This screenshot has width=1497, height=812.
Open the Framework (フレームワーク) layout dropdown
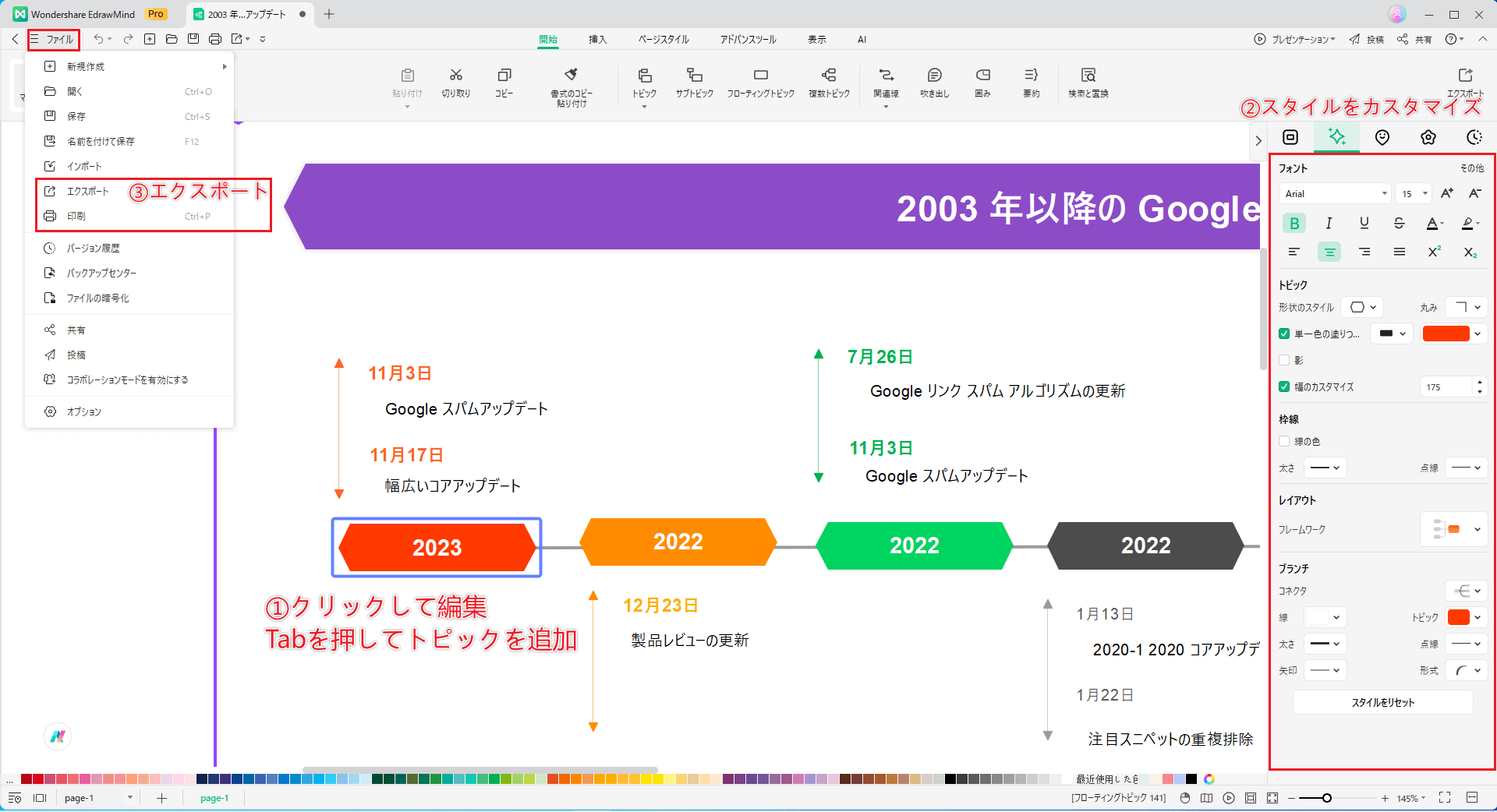tap(1453, 529)
